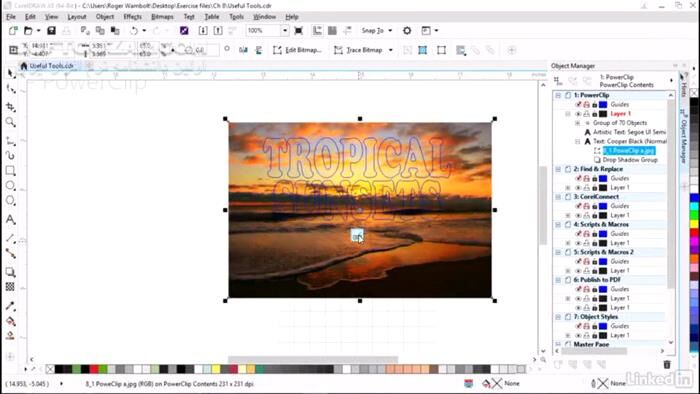Select the selected PowerClip a.jpg item
700x394 pixels.
(629, 150)
